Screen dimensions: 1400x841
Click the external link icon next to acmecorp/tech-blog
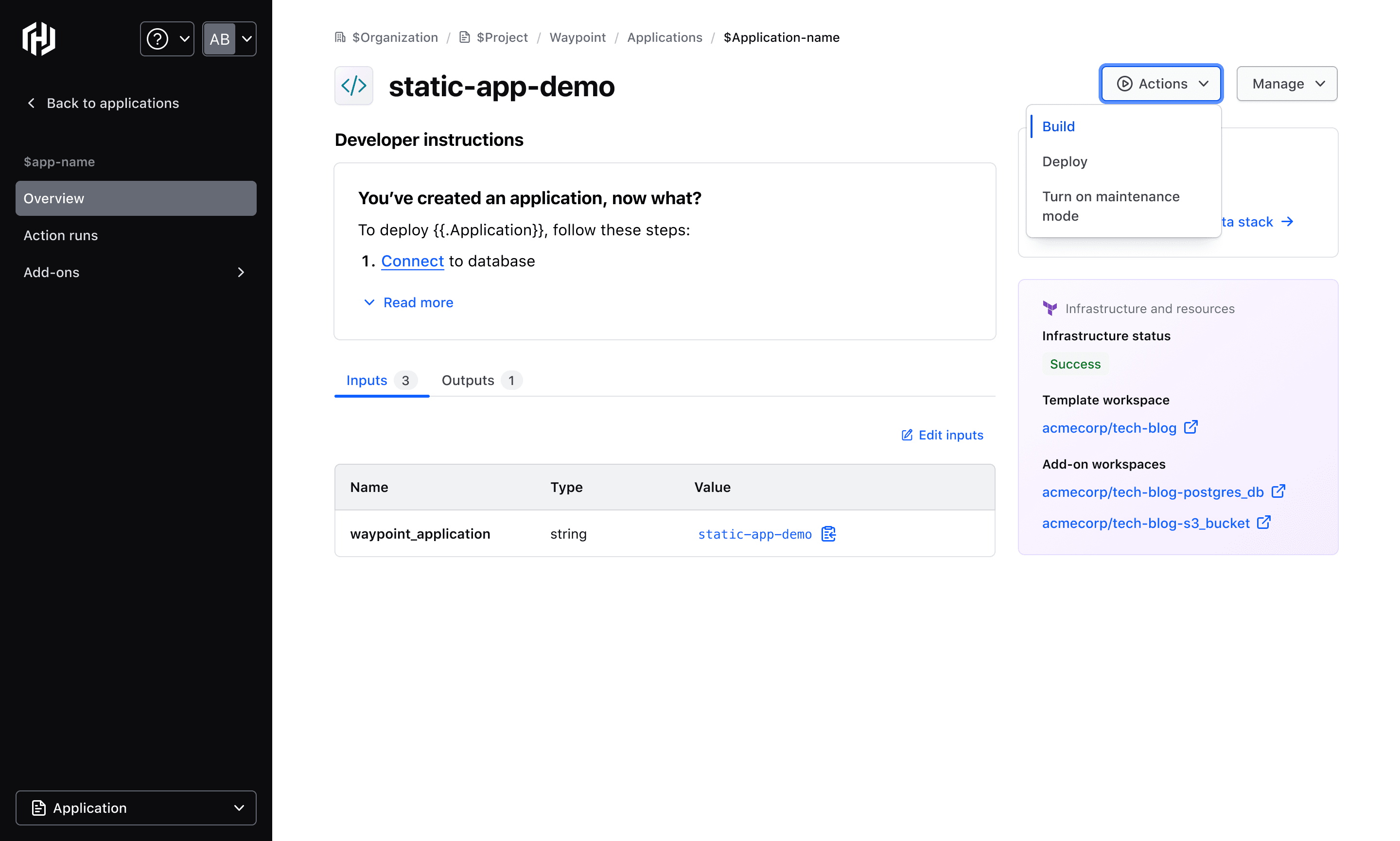(x=1191, y=427)
